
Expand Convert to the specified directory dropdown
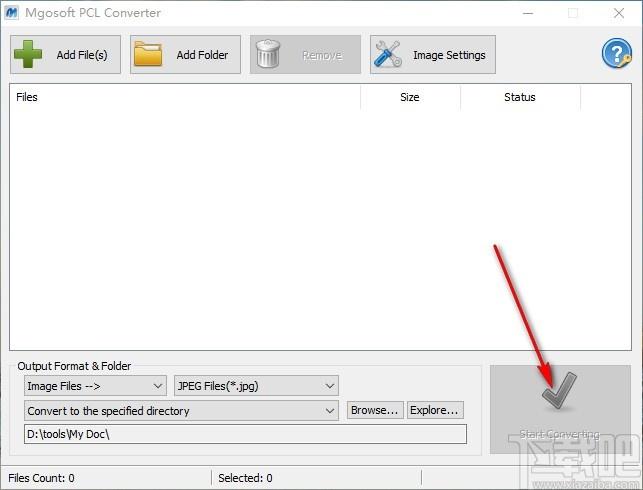(181, 410)
